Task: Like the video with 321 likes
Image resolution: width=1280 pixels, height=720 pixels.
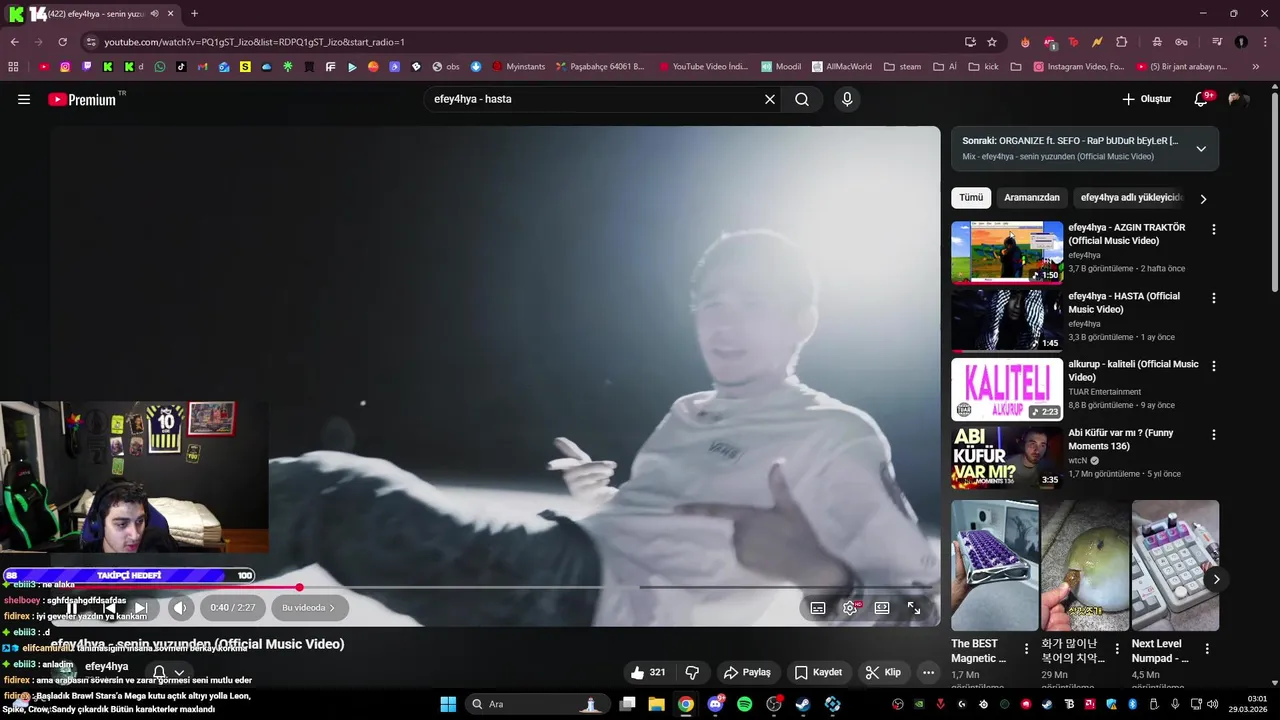Action: (x=648, y=672)
